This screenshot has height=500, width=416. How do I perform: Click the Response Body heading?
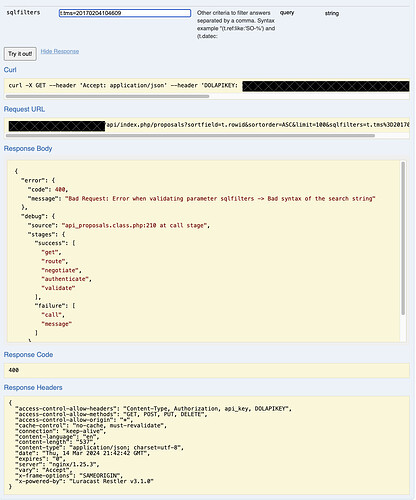[28, 149]
